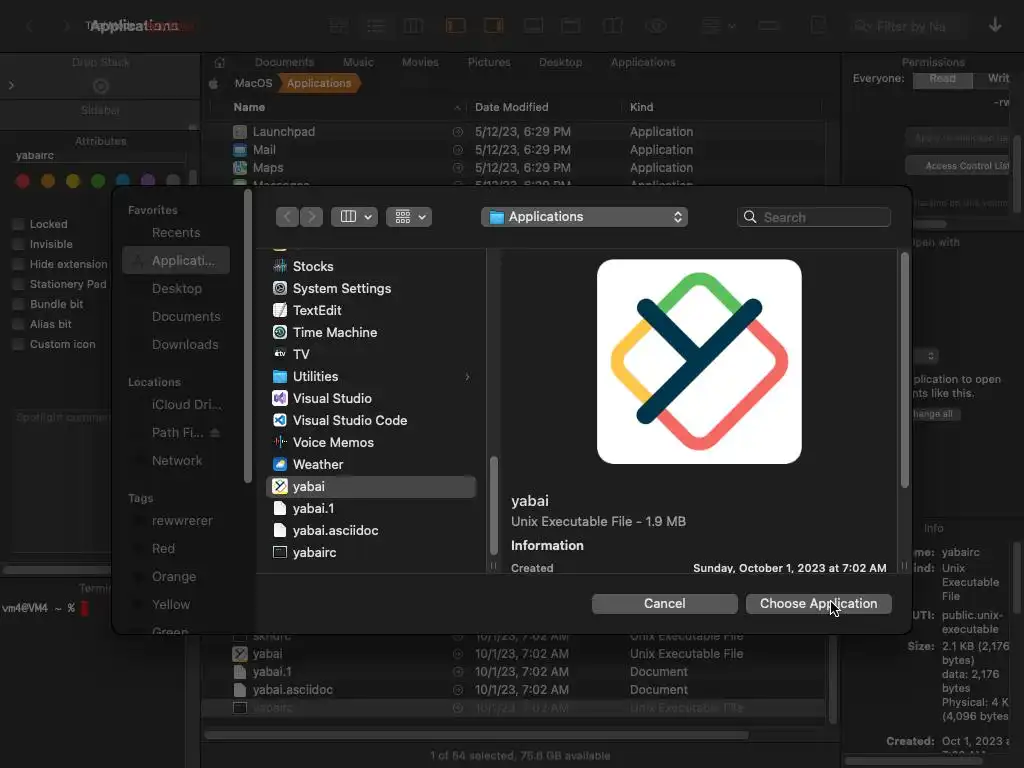Screen dimensions: 1024x768
Task: Open Desktop in the dialog sidebar
Action: point(176,288)
